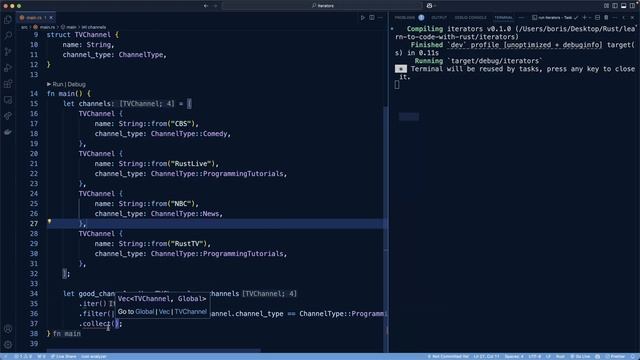Open the Manage gear in activity bar
The width and height of the screenshot is (640, 360).
click(x=8, y=344)
